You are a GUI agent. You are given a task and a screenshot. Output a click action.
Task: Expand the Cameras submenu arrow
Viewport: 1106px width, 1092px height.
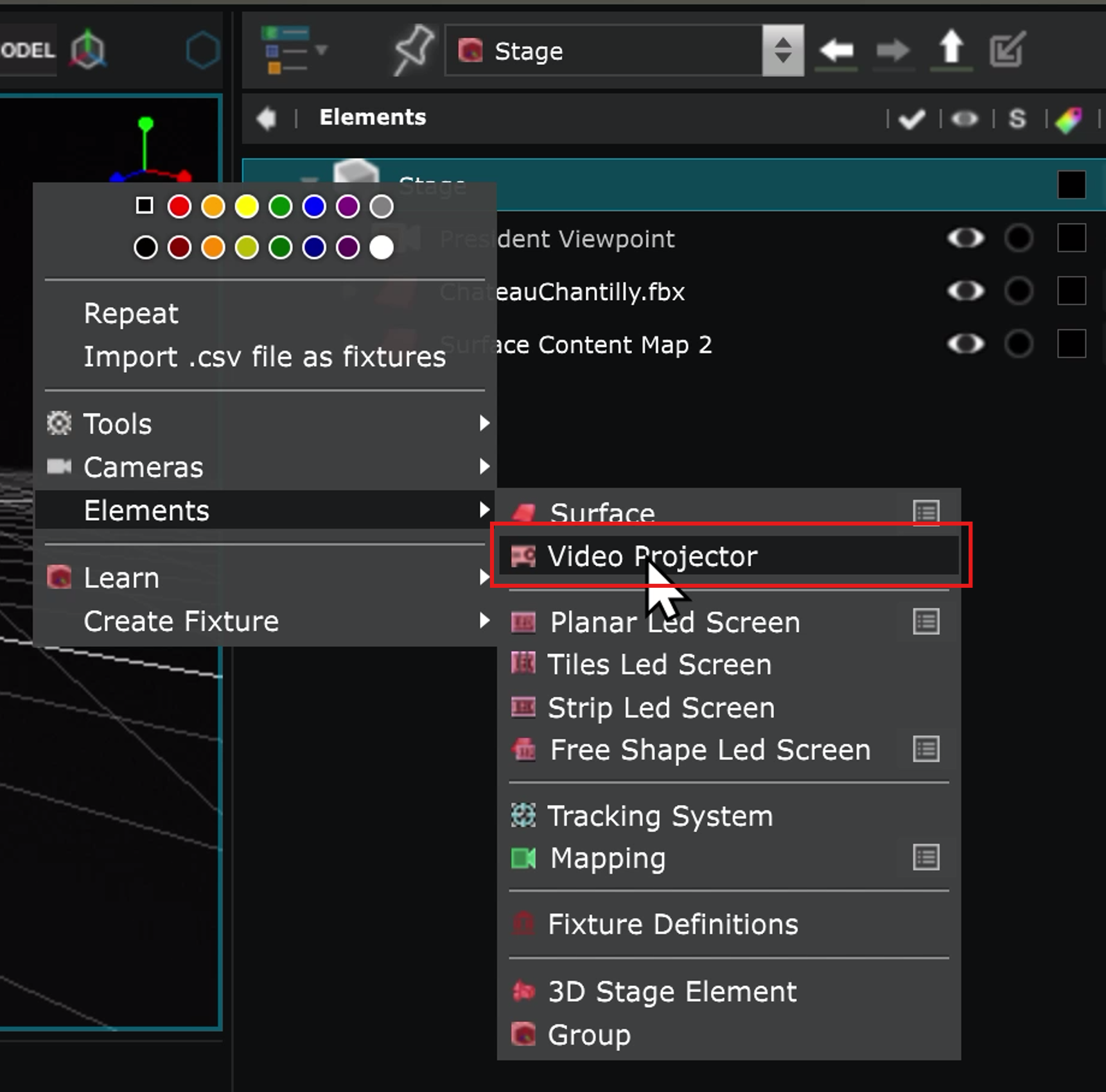pyautogui.click(x=484, y=466)
